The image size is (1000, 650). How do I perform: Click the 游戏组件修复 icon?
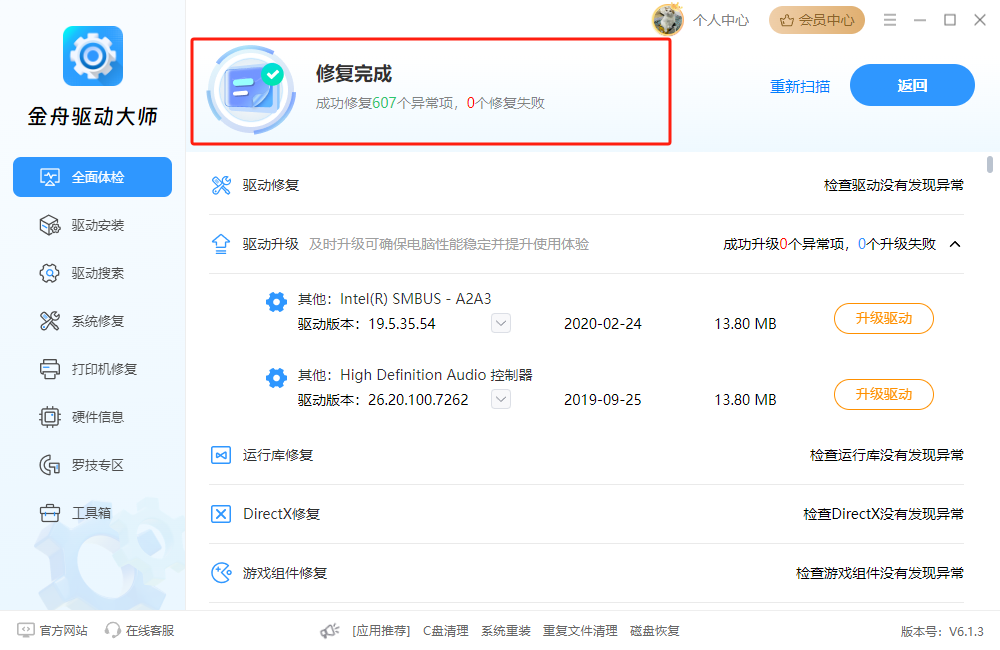click(221, 573)
